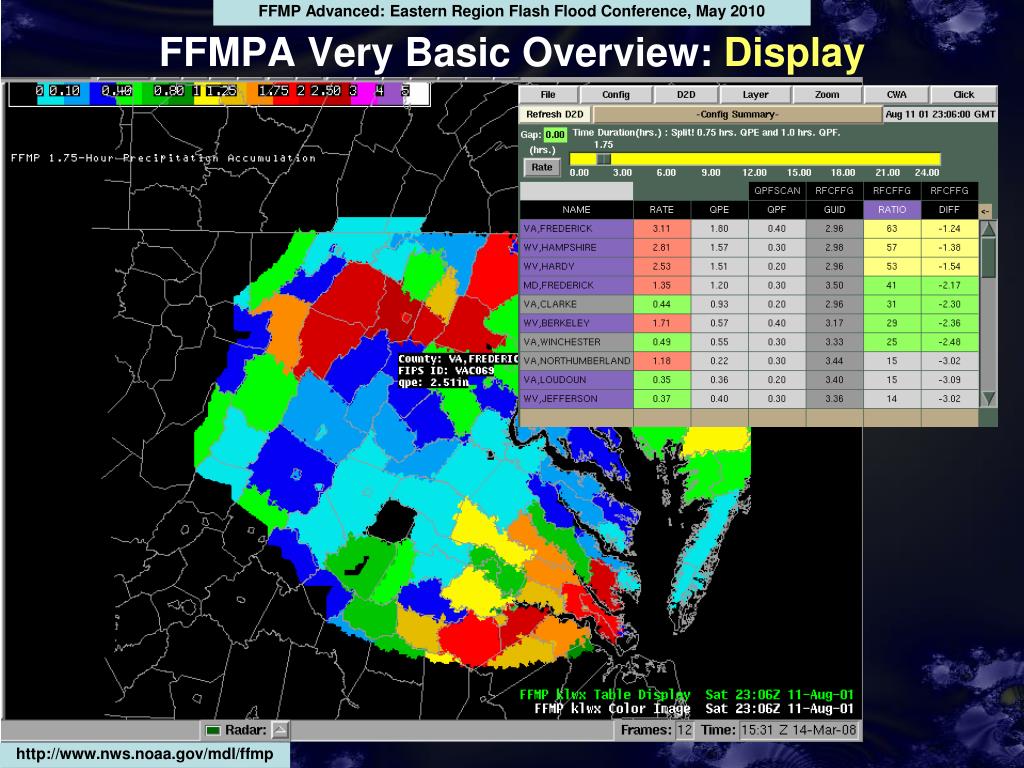Screen dimensions: 1024x768
Task: Sort table by QPF column header
Action: click(x=776, y=210)
